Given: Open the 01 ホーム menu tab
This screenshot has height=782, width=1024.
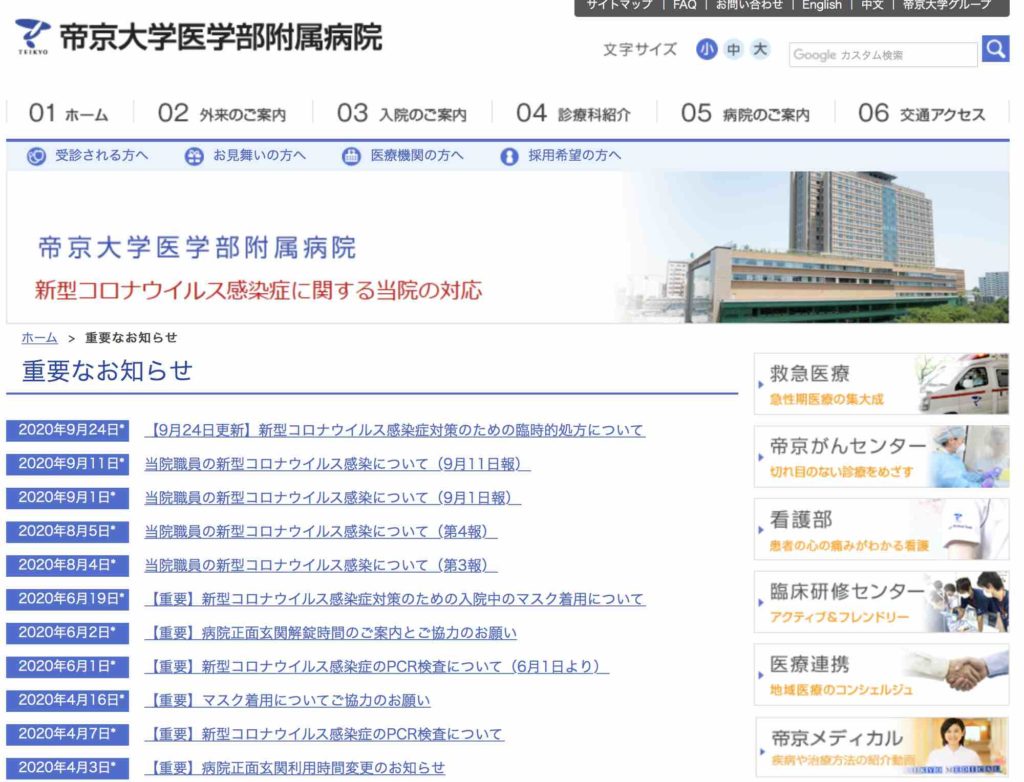Looking at the screenshot, I should pos(69,113).
